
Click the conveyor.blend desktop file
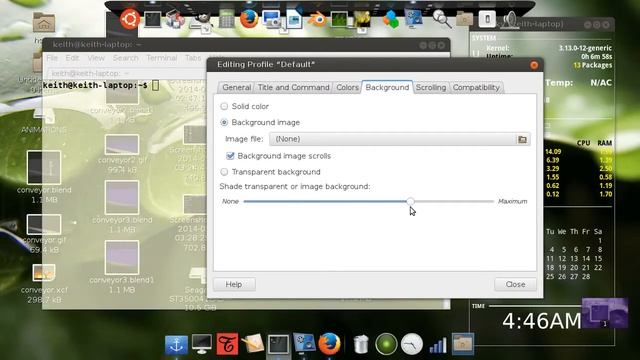click(x=44, y=167)
